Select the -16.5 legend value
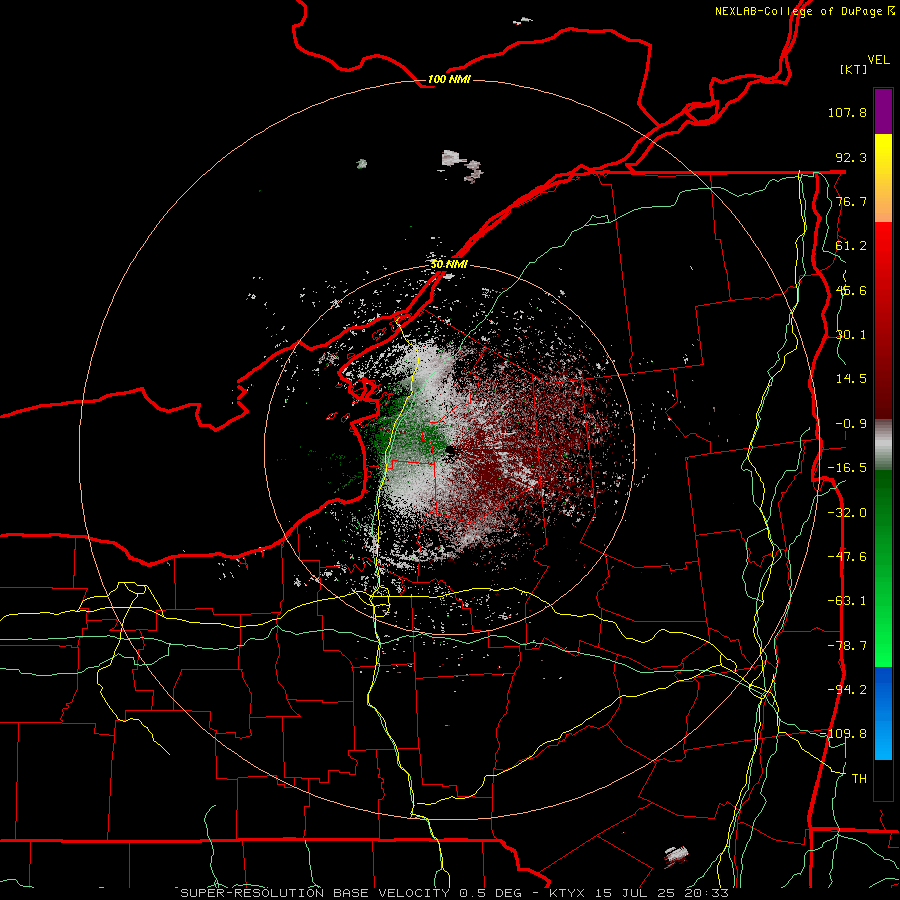Viewport: 900px width, 900px height. [x=847, y=467]
